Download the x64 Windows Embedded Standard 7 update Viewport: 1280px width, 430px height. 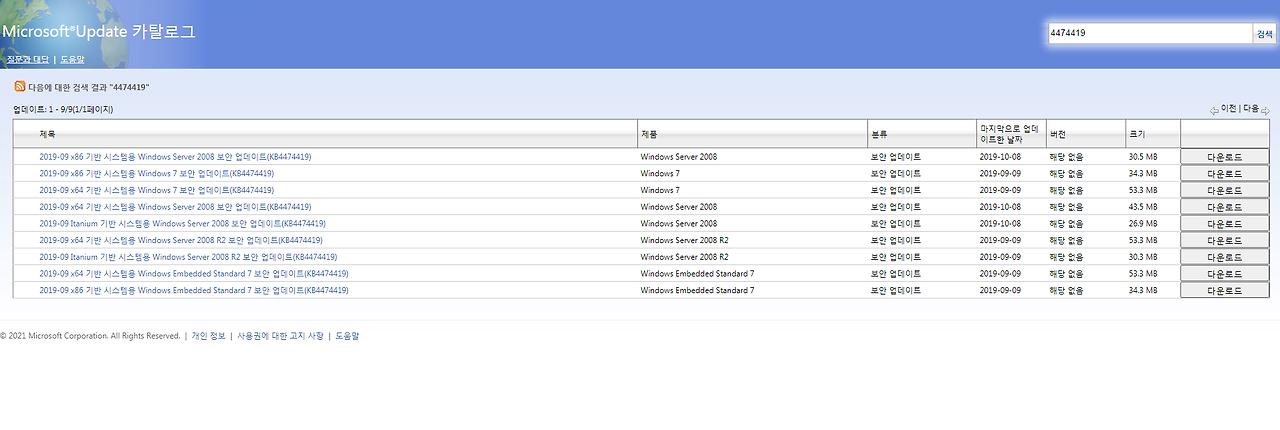pos(1224,273)
